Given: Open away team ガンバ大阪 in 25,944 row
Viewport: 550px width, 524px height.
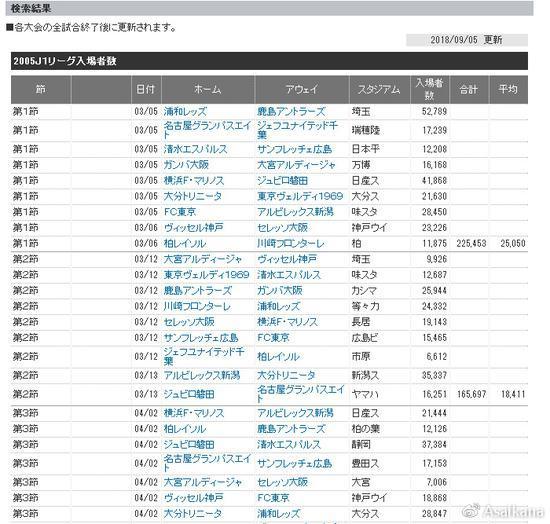Looking at the screenshot, I should coord(280,290).
